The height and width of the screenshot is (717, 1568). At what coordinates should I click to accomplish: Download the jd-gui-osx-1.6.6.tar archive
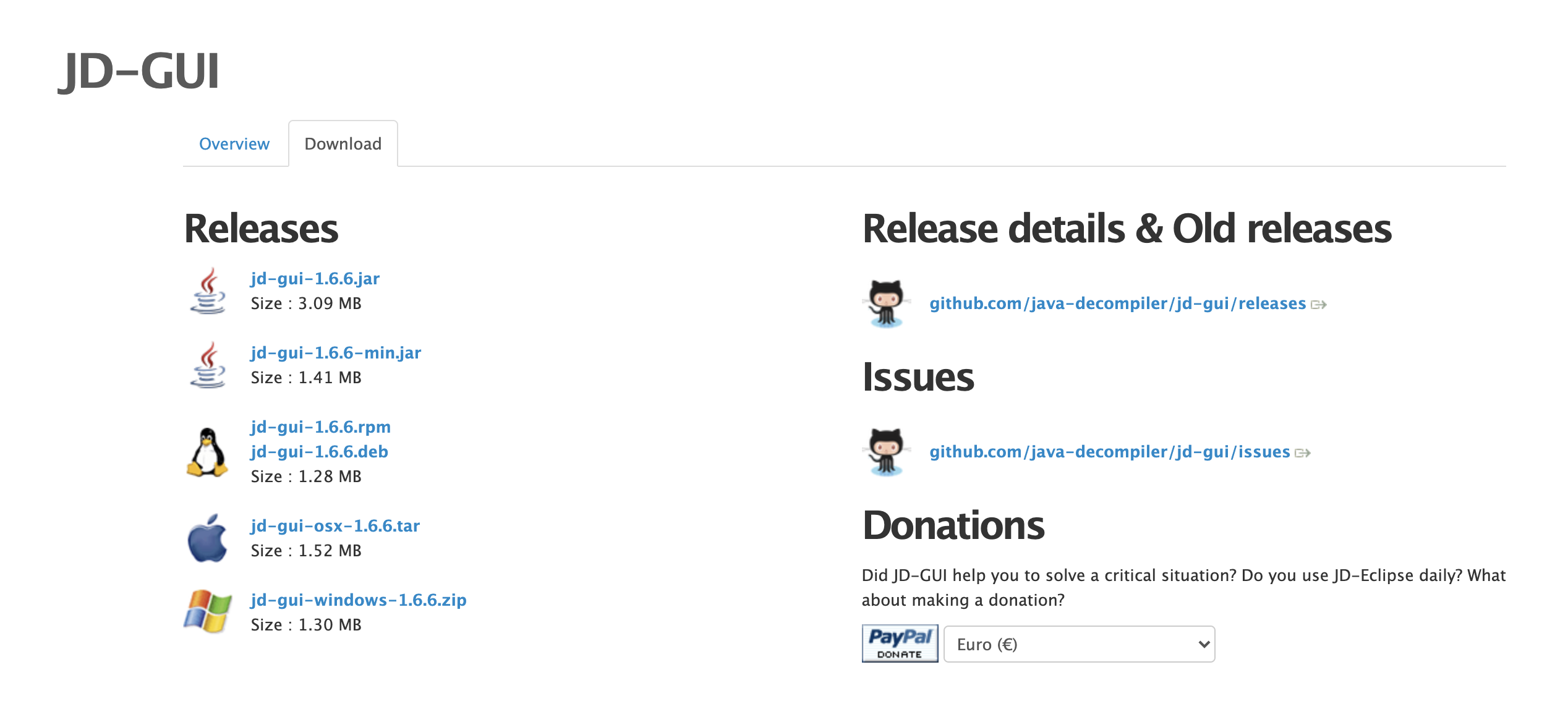[x=334, y=525]
